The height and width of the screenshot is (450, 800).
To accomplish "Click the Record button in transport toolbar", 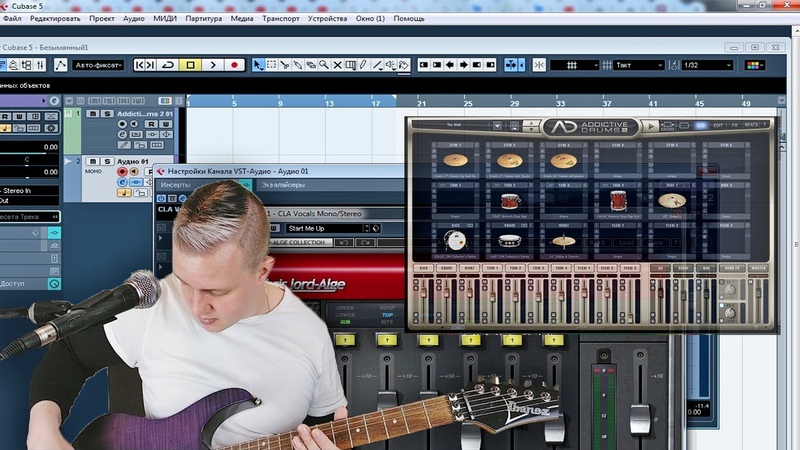I will point(234,65).
